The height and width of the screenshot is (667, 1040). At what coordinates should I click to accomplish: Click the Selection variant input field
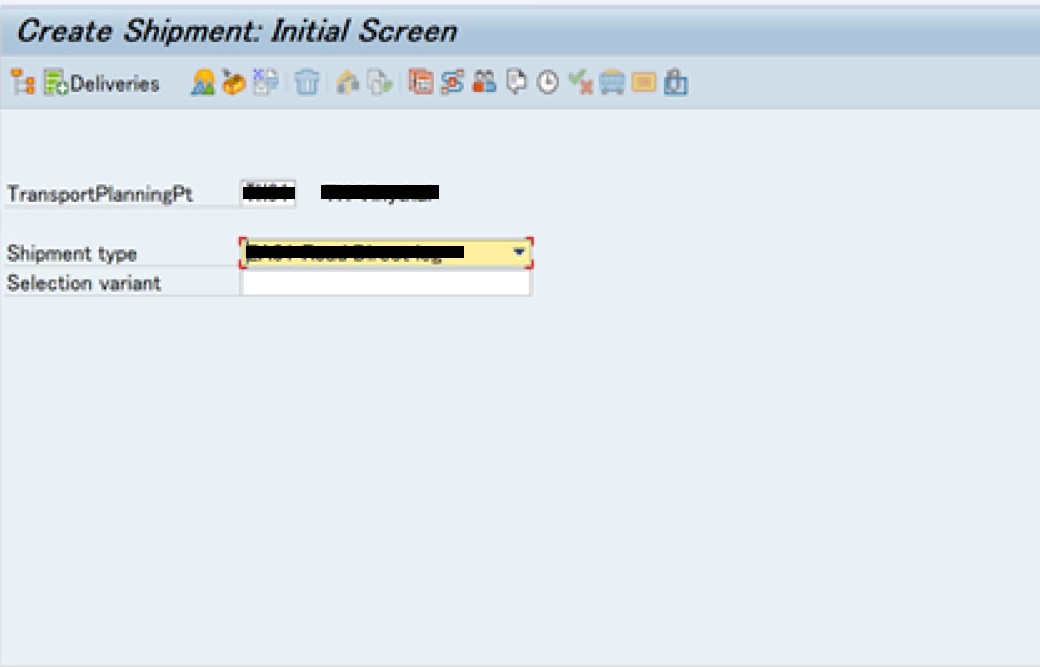tap(385, 283)
